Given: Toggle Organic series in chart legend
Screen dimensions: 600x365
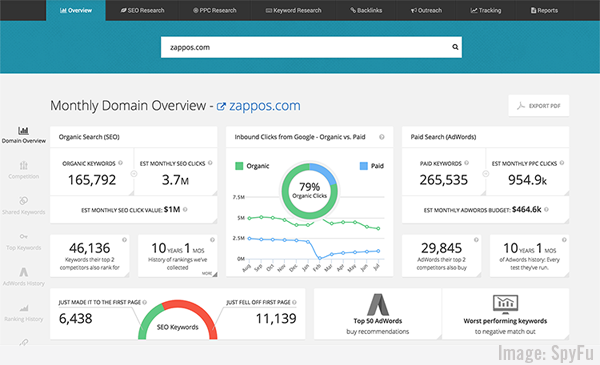Looking at the screenshot, I should coord(252,166).
